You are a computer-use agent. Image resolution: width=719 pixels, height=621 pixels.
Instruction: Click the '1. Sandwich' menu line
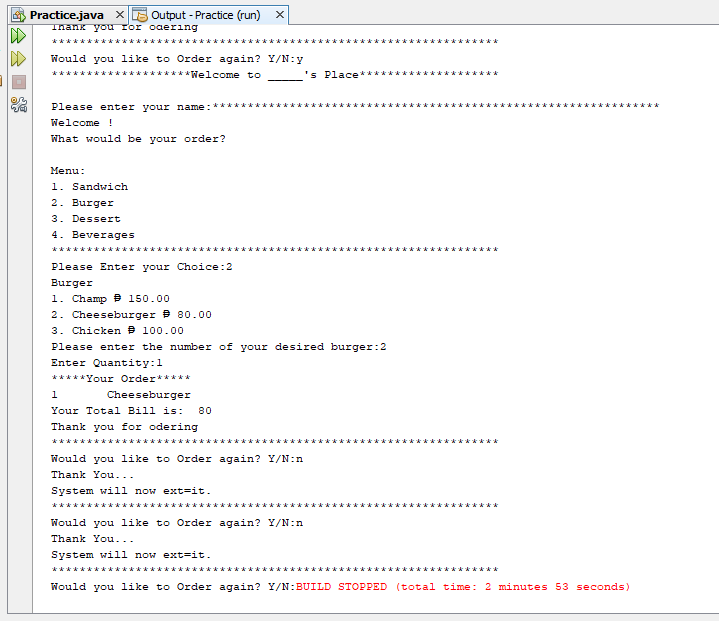coord(89,187)
